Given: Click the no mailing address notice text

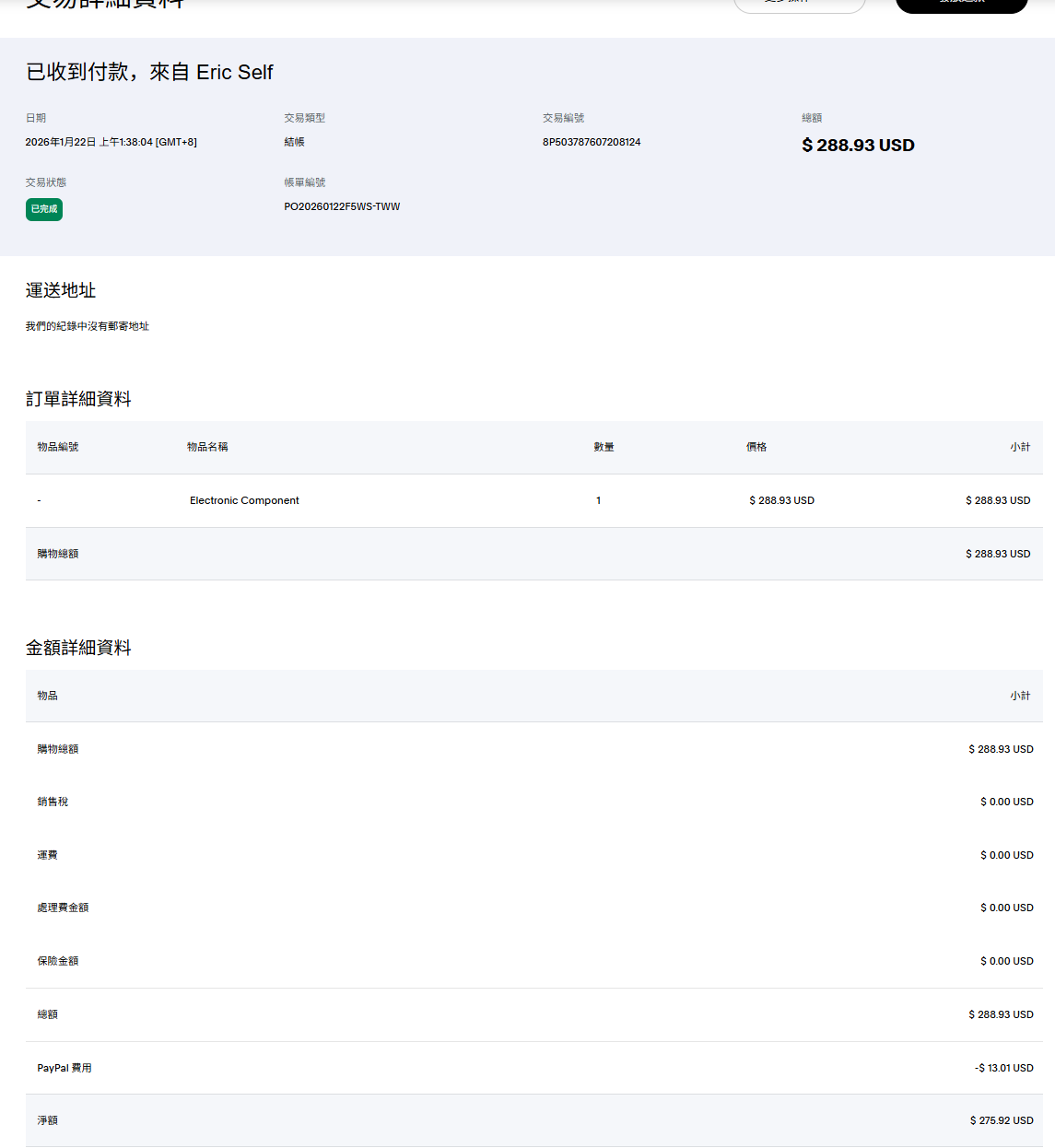Looking at the screenshot, I should point(88,326).
